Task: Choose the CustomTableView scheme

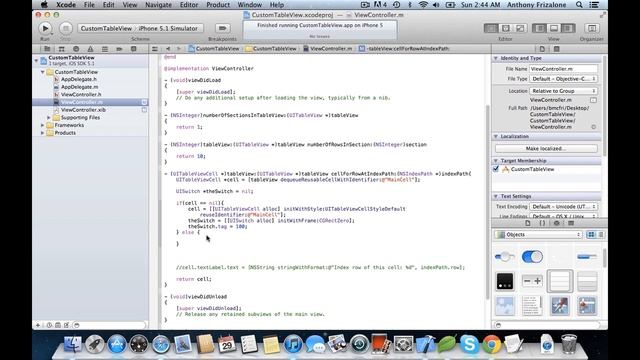Action: point(106,28)
